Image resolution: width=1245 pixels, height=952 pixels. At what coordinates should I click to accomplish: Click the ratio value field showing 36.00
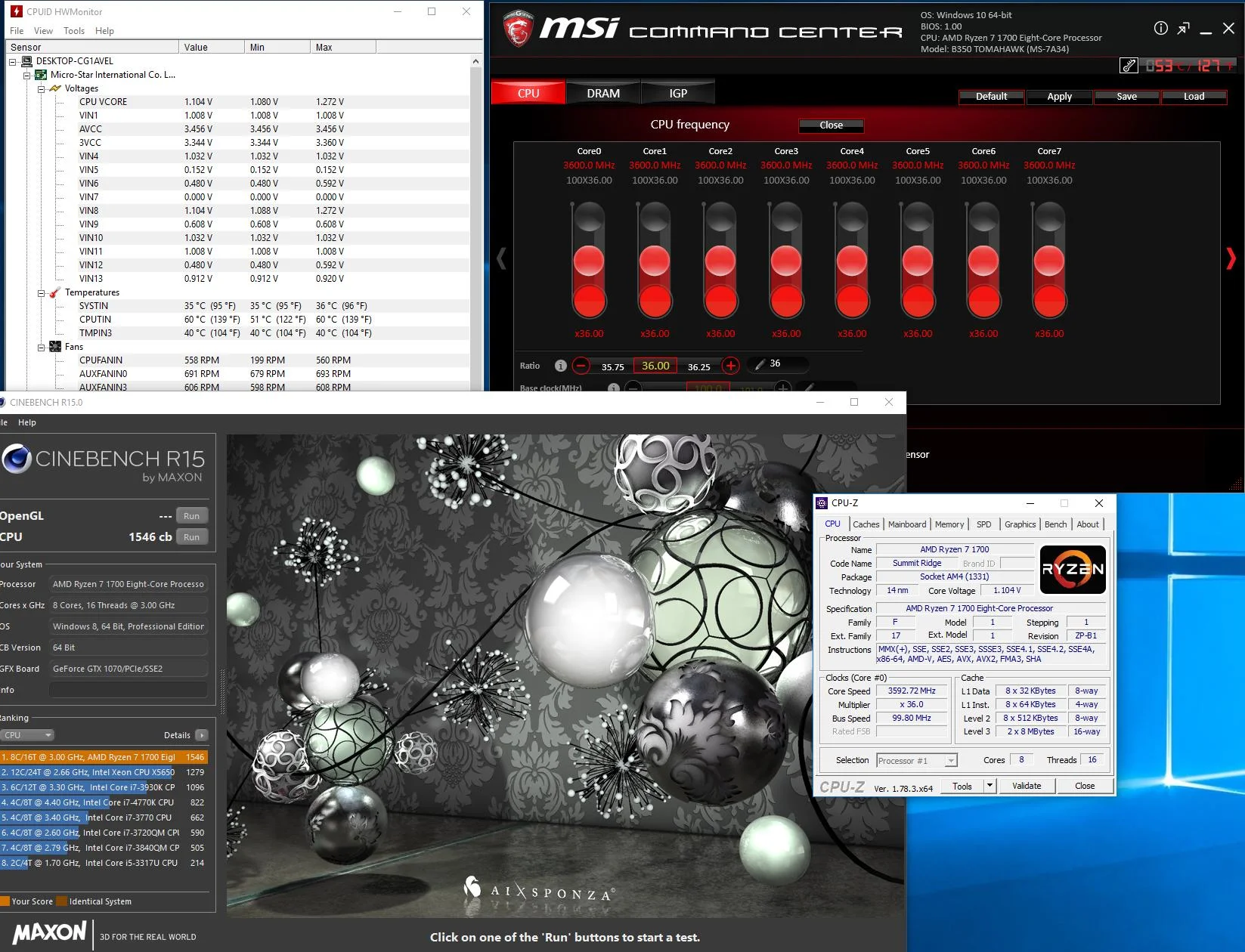(655, 366)
